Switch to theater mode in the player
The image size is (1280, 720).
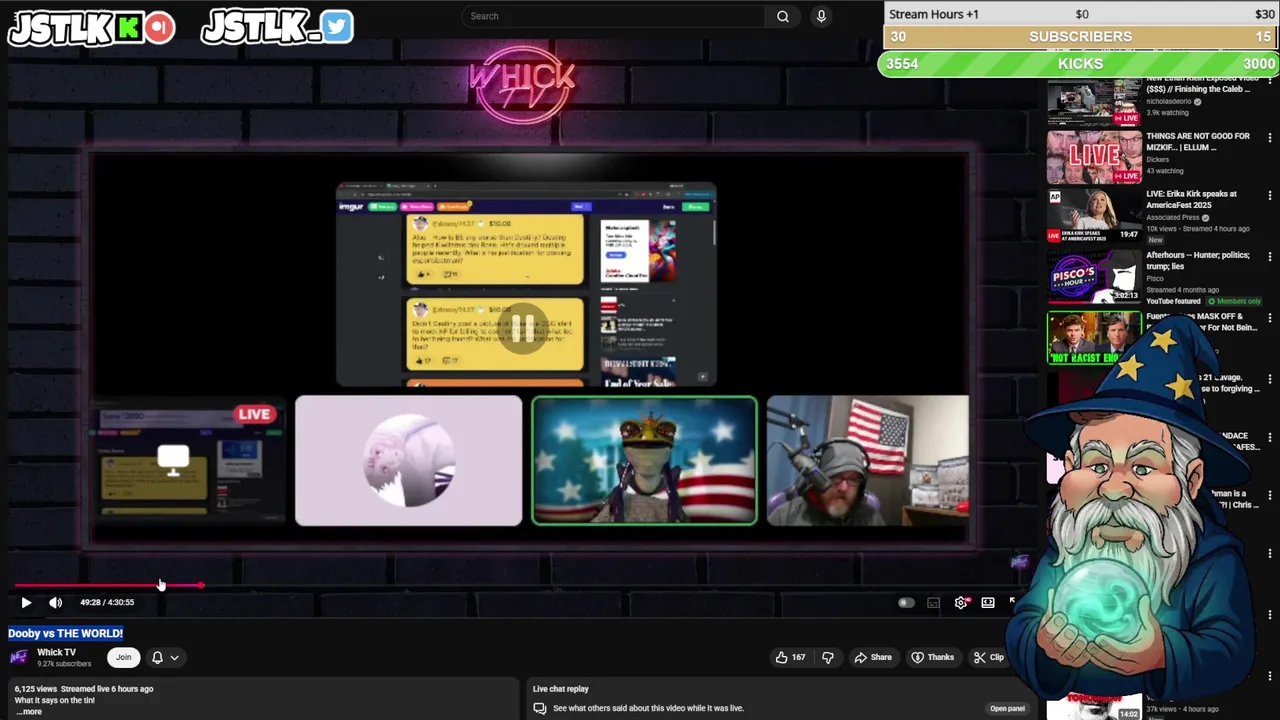pyautogui.click(x=988, y=602)
